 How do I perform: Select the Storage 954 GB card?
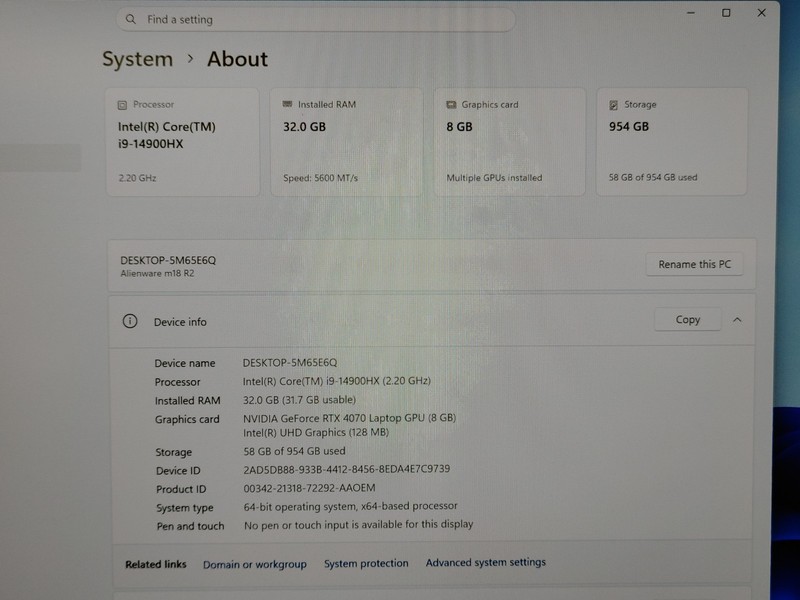tap(671, 141)
